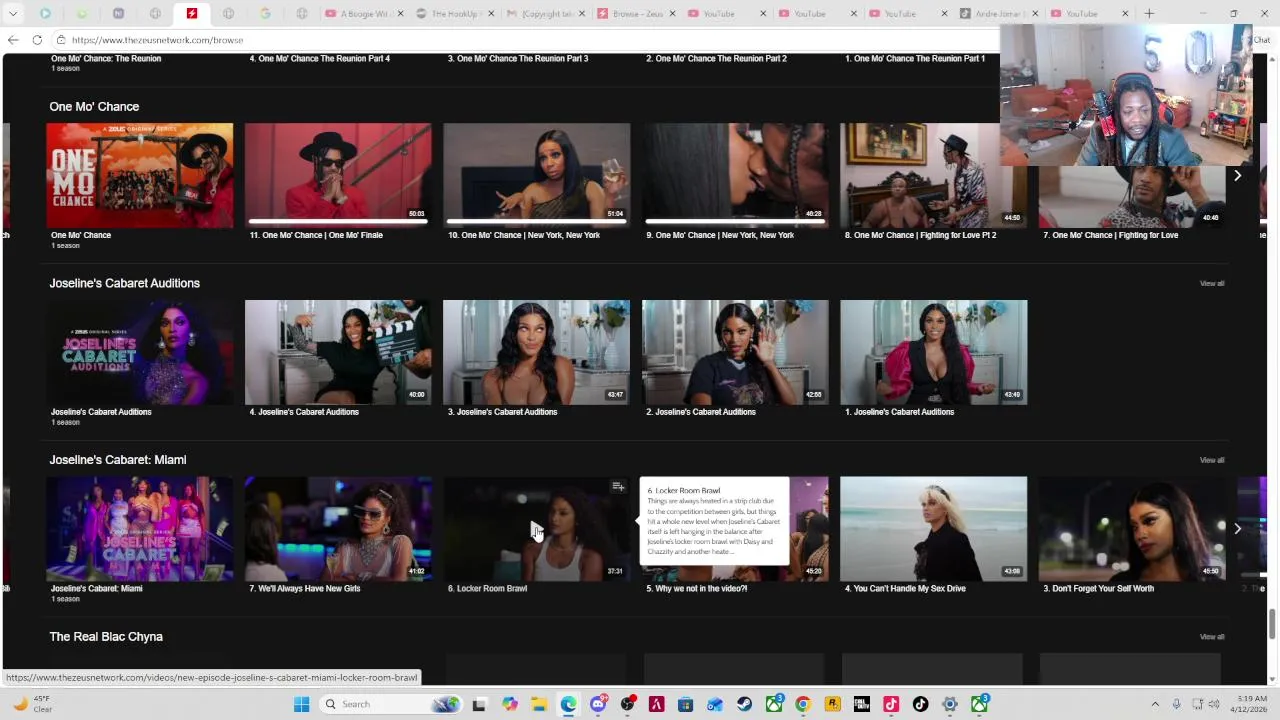This screenshot has height=720, width=1280.
Task: Open Google Chrome from taskbar
Action: tap(803, 704)
